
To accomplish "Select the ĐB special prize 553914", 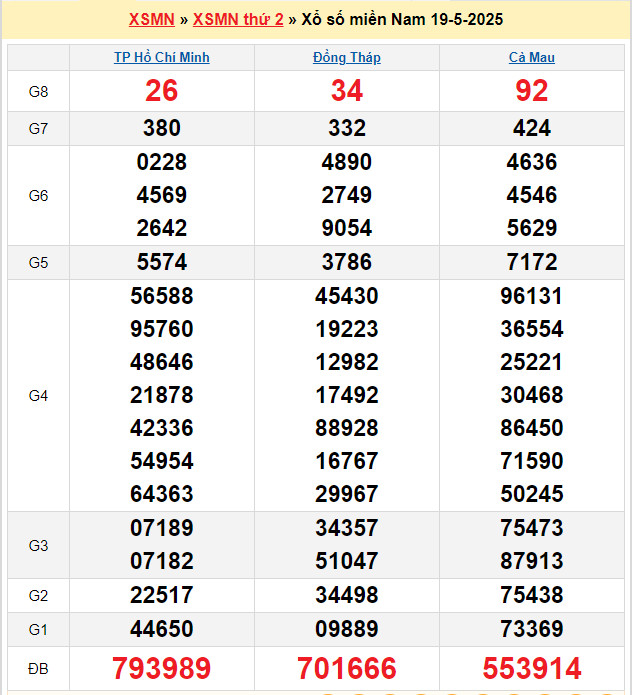I will pos(532,668).
